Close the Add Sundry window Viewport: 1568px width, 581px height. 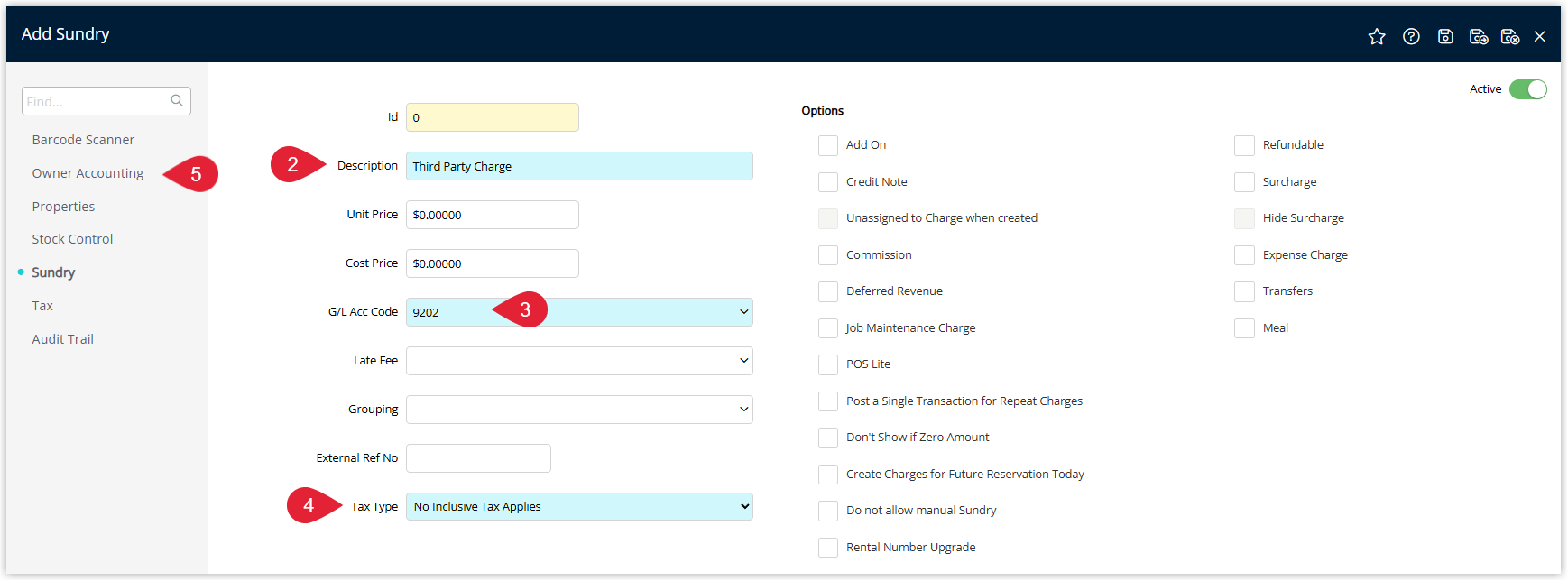click(x=1540, y=36)
